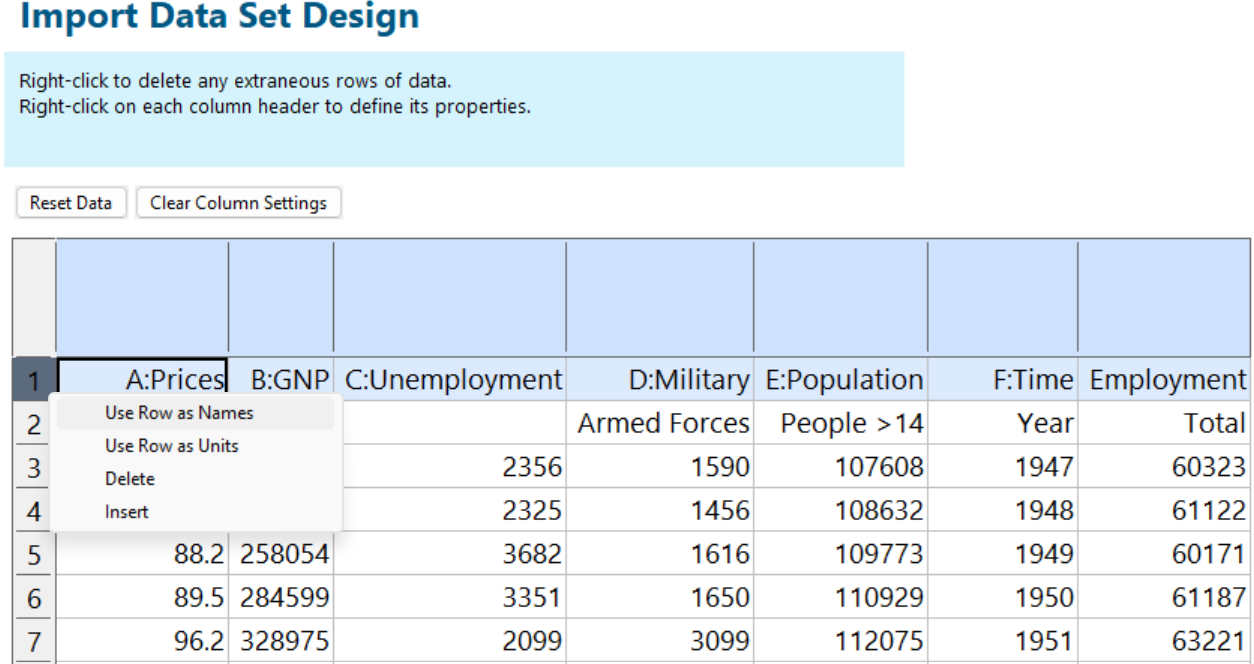Image resolution: width=1254 pixels, height=664 pixels.
Task: Click the Armed Forces cell
Action: (660, 423)
